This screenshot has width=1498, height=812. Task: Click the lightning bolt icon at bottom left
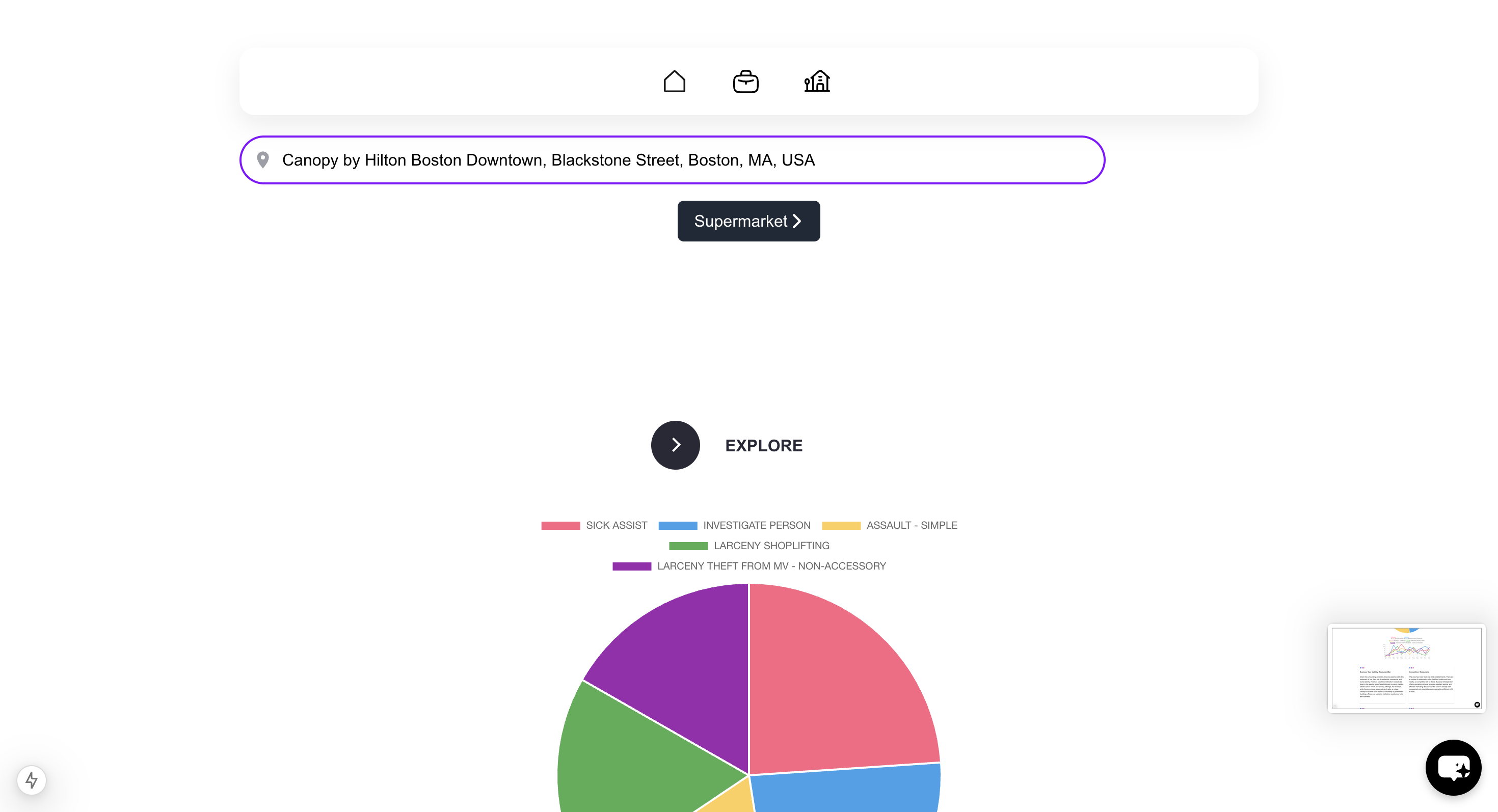point(32,780)
